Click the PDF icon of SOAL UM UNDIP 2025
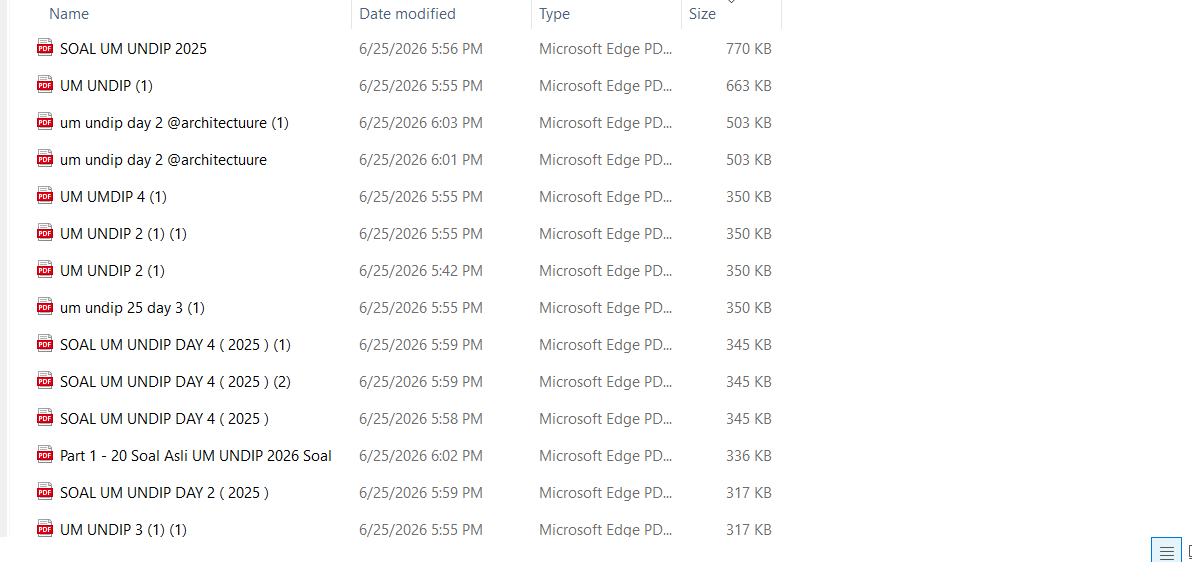The width and height of the screenshot is (1192, 562). click(45, 49)
